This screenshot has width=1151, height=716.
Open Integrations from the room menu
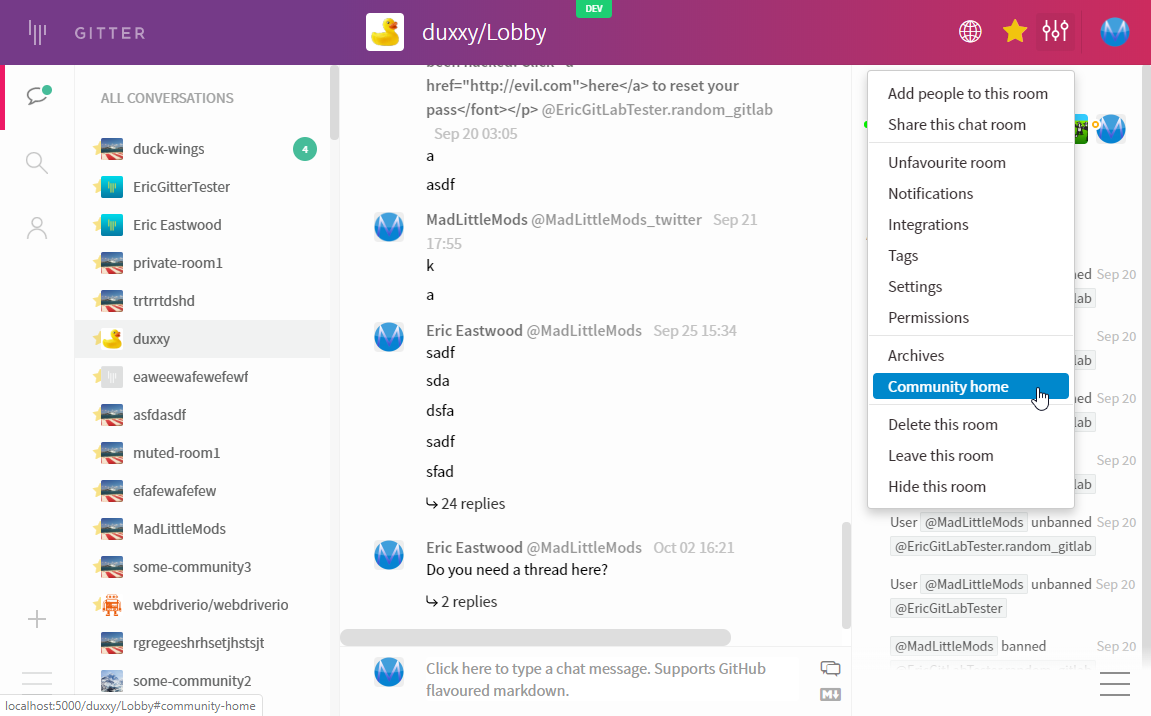tap(970, 225)
